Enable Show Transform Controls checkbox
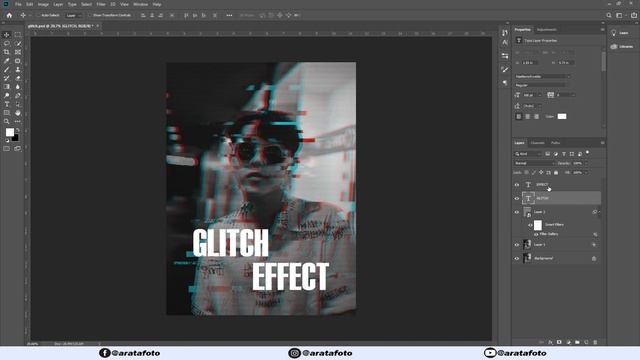The width and height of the screenshot is (640, 360). [91, 15]
